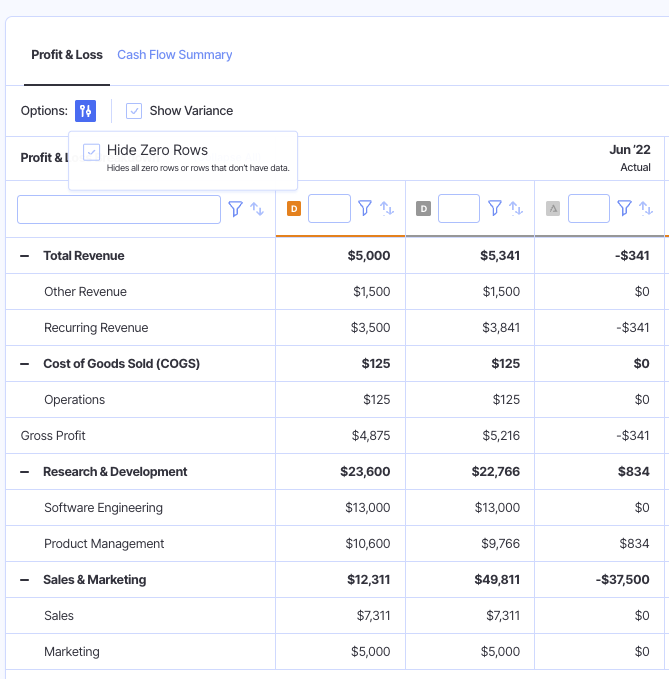This screenshot has height=679, width=669.
Task: Click filter icon in the orange D column
Action: pos(365,208)
